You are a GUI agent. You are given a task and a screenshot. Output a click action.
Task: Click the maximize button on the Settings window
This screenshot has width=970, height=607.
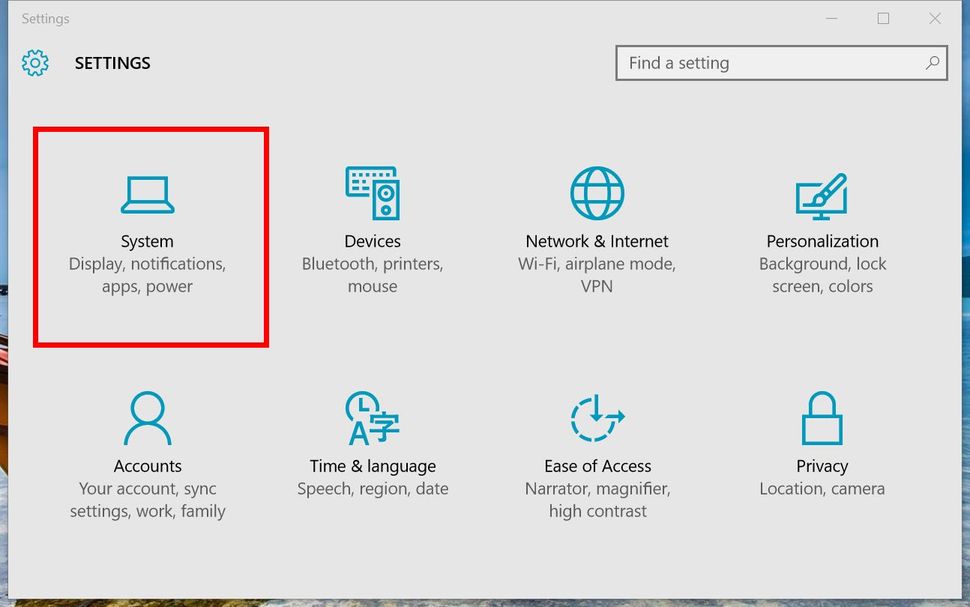point(884,18)
